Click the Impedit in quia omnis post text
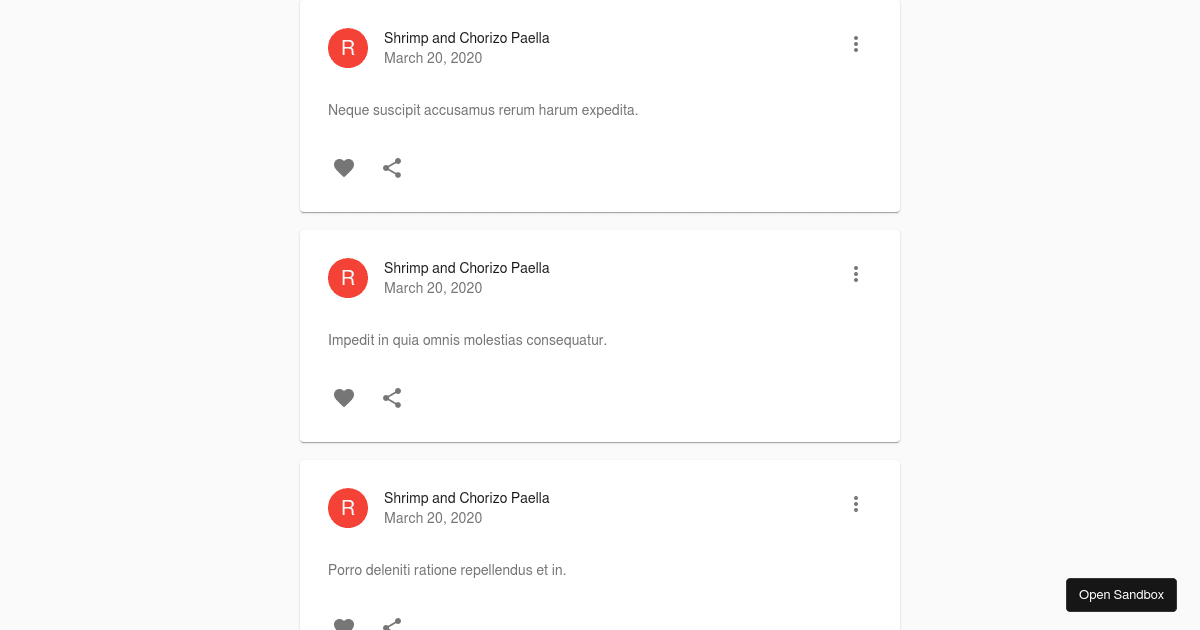 (x=467, y=340)
